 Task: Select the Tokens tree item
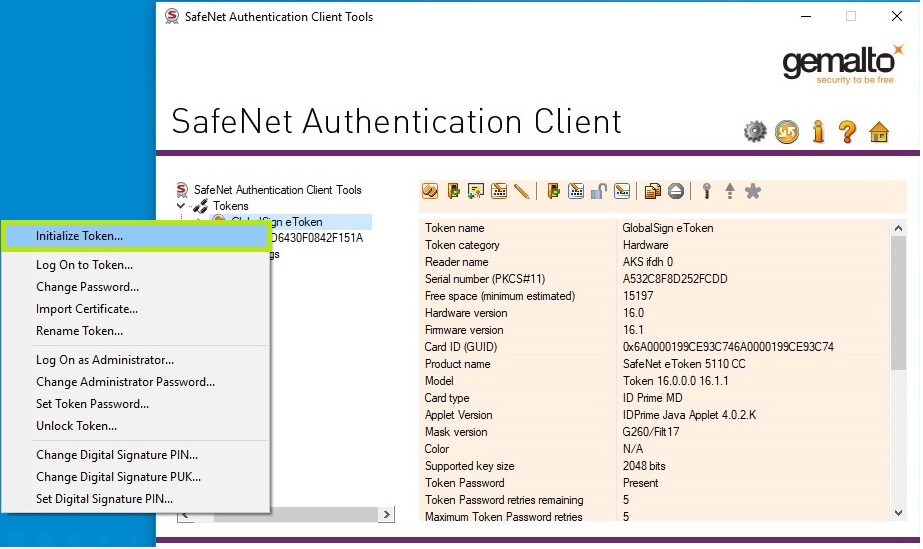(x=230, y=206)
